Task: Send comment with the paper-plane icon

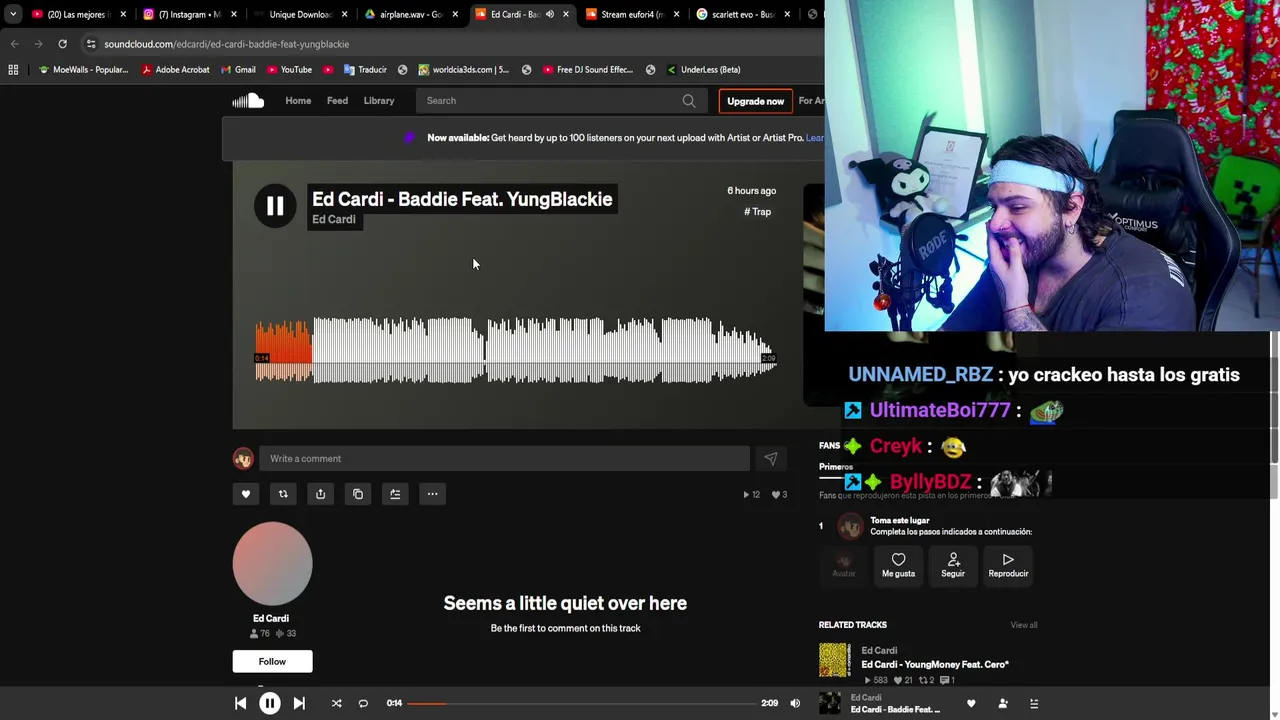Action: (x=770, y=459)
